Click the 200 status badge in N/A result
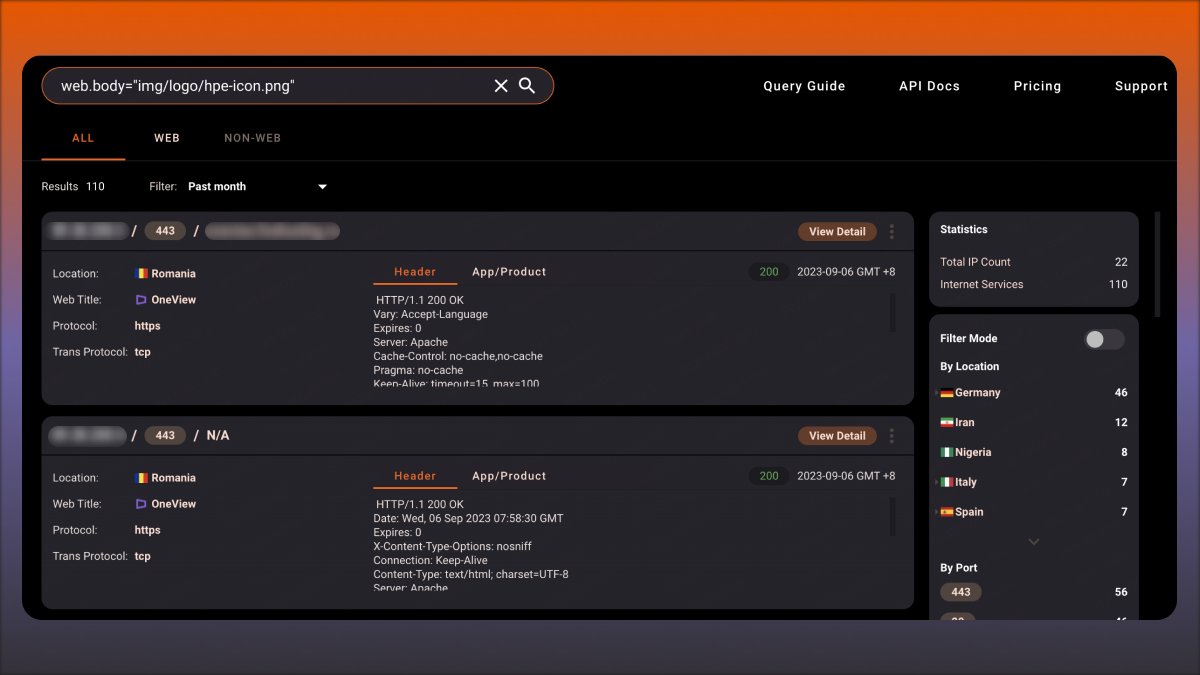The height and width of the screenshot is (675, 1200). pos(768,476)
